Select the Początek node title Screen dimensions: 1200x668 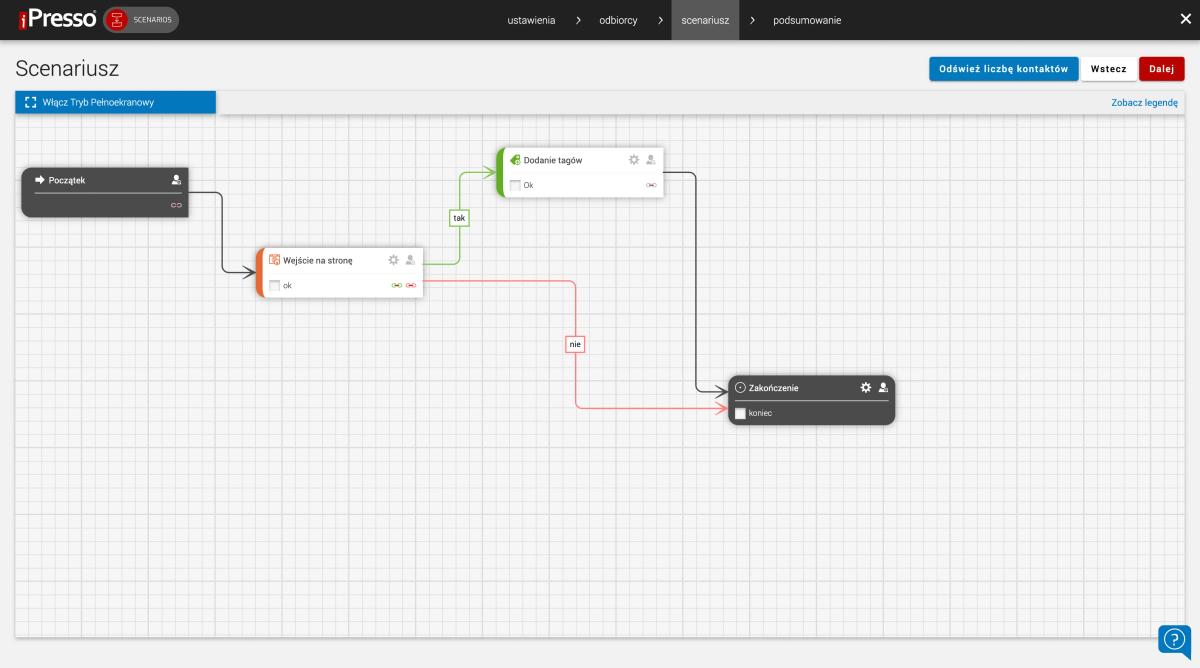pos(67,180)
